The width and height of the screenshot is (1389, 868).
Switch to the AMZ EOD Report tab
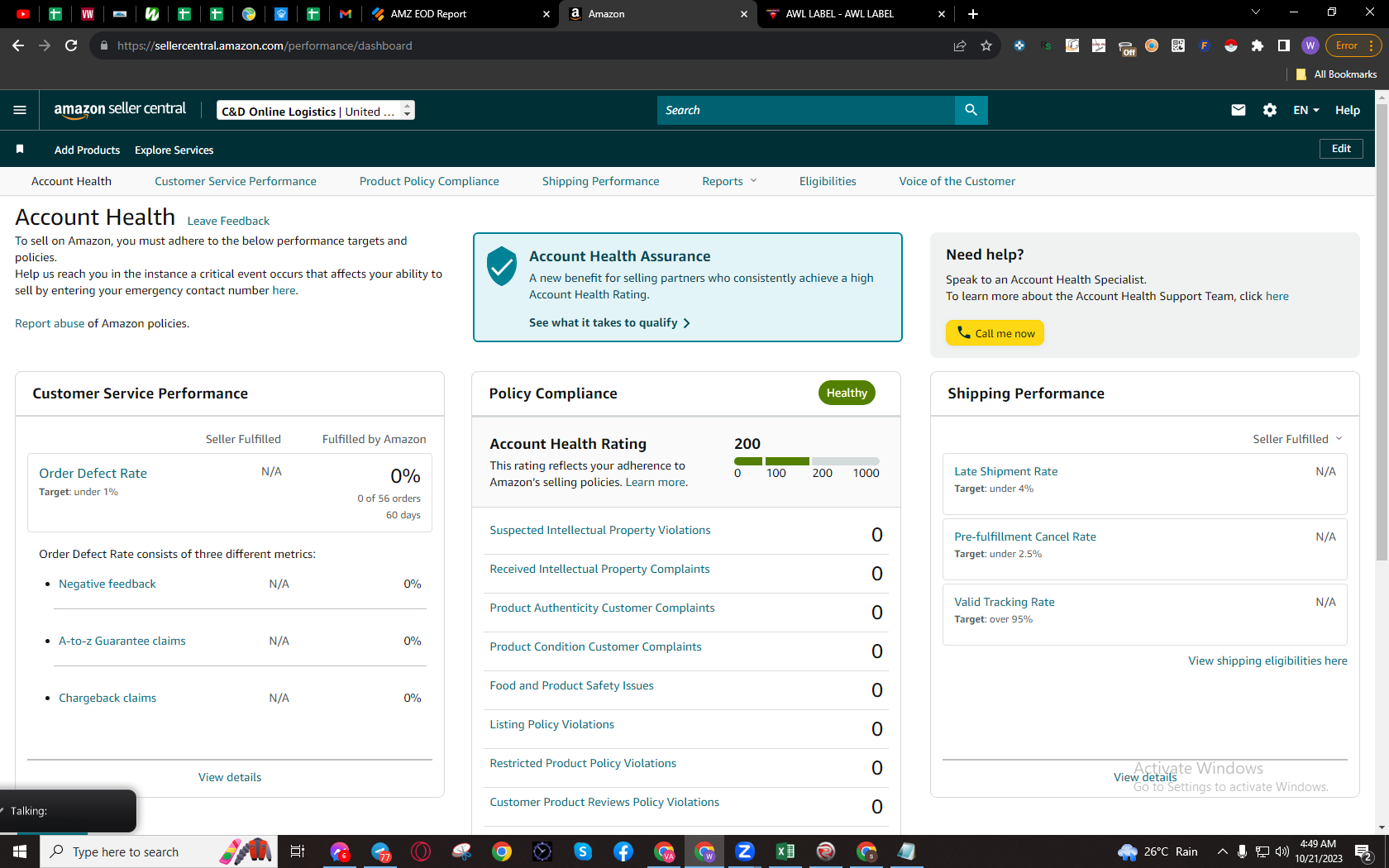click(x=461, y=14)
